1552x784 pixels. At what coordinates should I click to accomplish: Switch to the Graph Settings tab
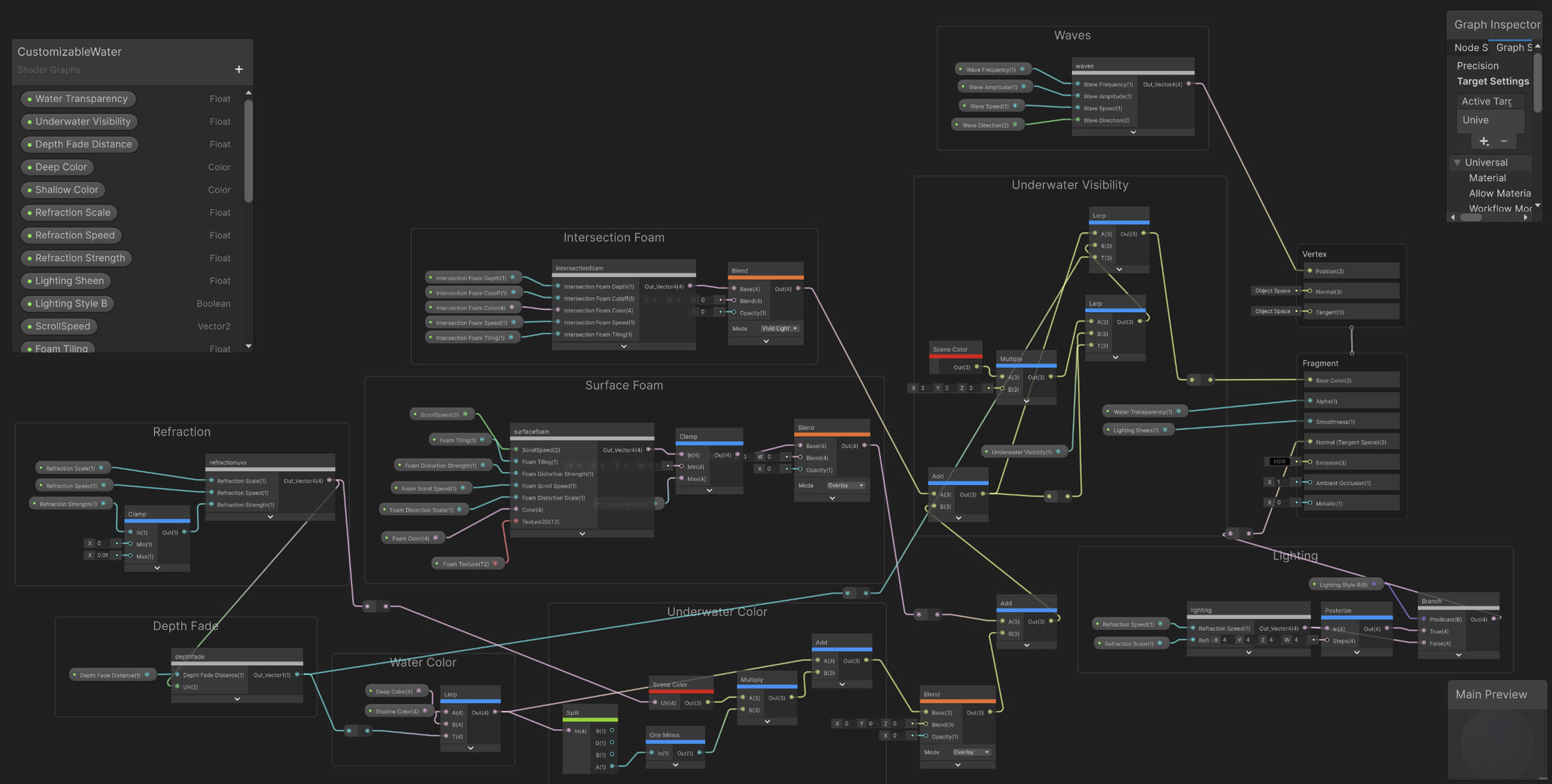(x=1514, y=47)
